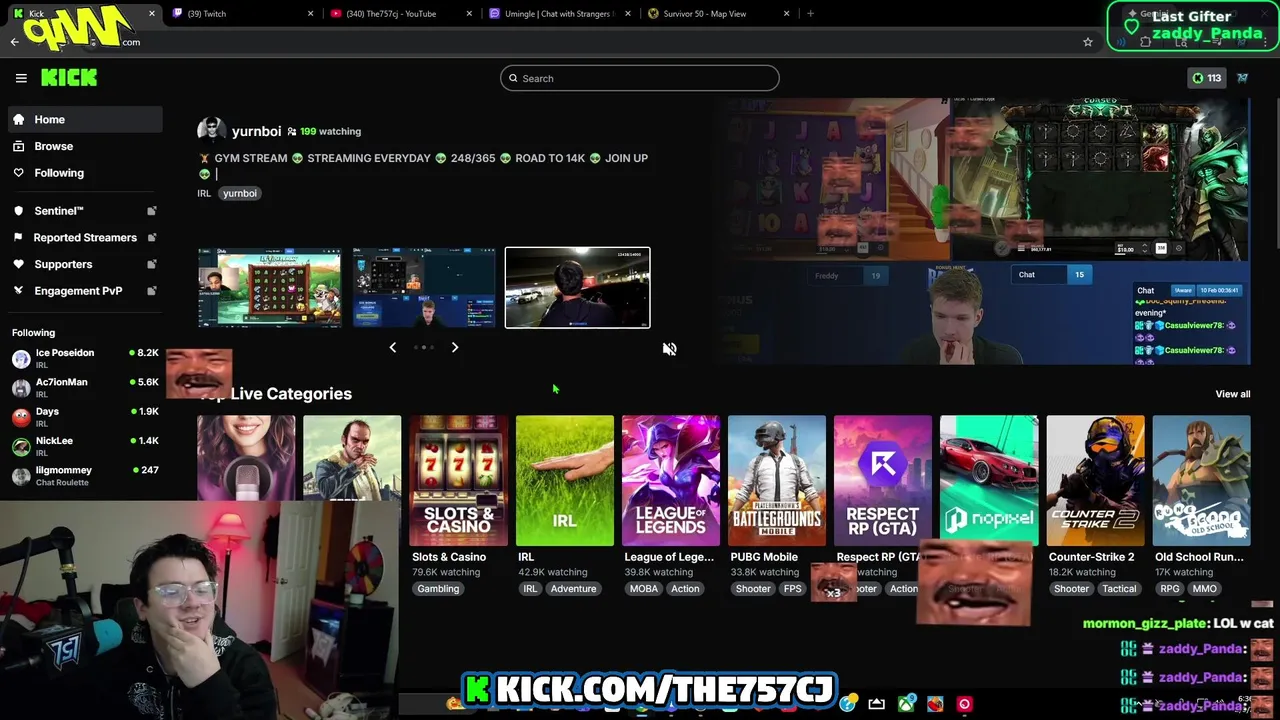
Task: Select the MMO tag
Action: [1205, 589]
